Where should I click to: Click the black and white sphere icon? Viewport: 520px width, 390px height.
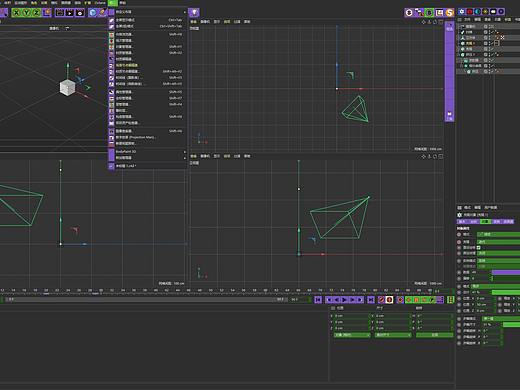tap(409, 13)
